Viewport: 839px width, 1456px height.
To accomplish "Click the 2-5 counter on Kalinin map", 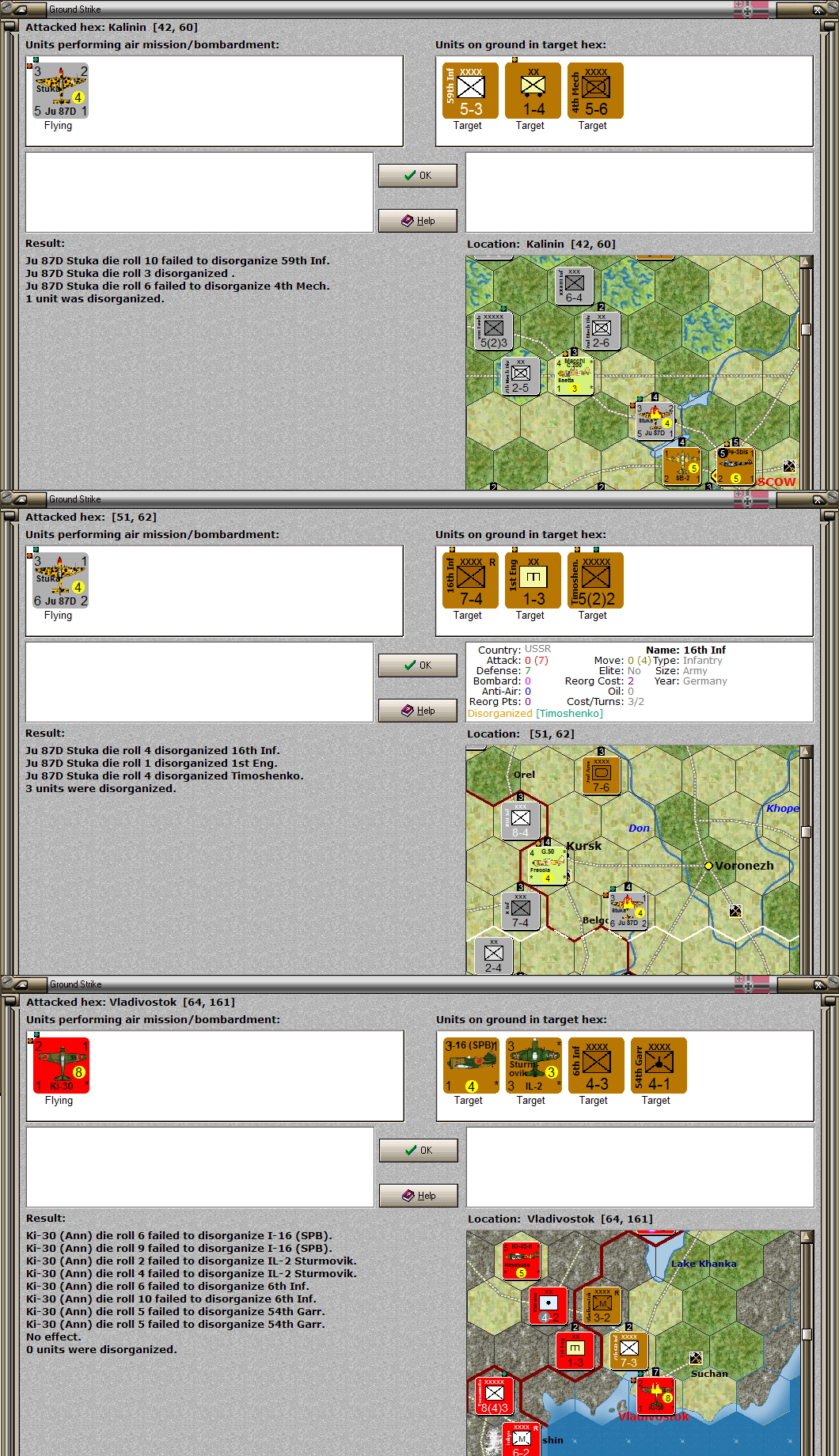I will point(520,376).
